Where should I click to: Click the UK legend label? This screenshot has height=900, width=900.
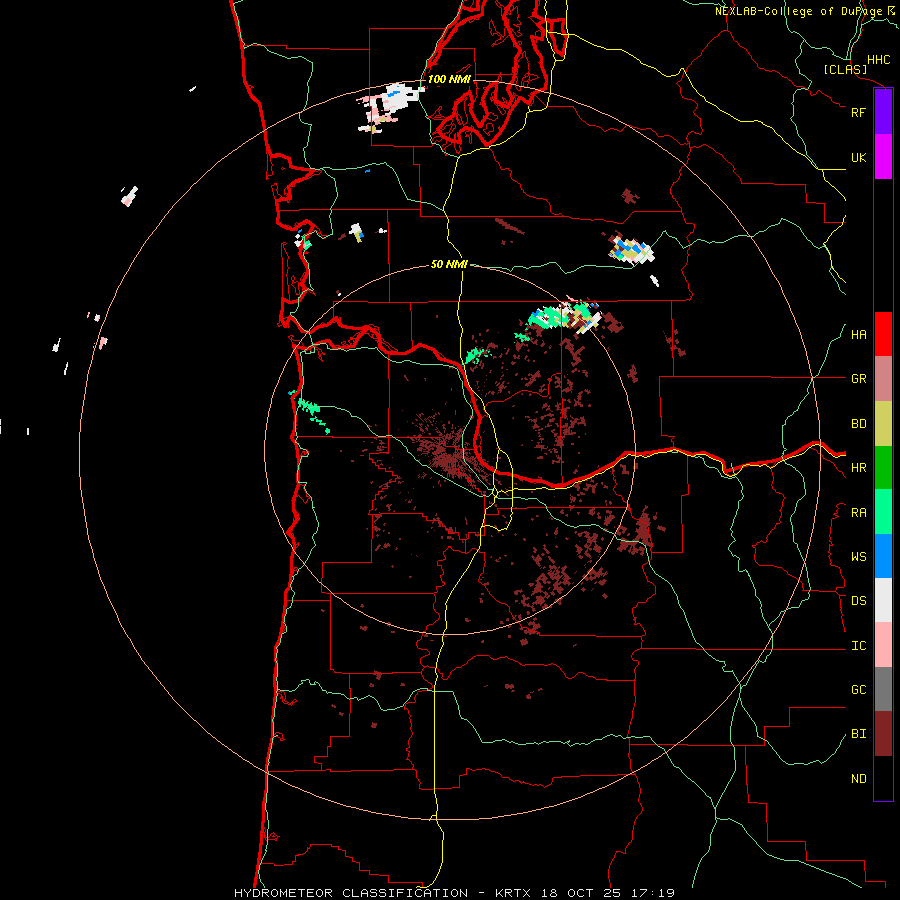point(858,157)
